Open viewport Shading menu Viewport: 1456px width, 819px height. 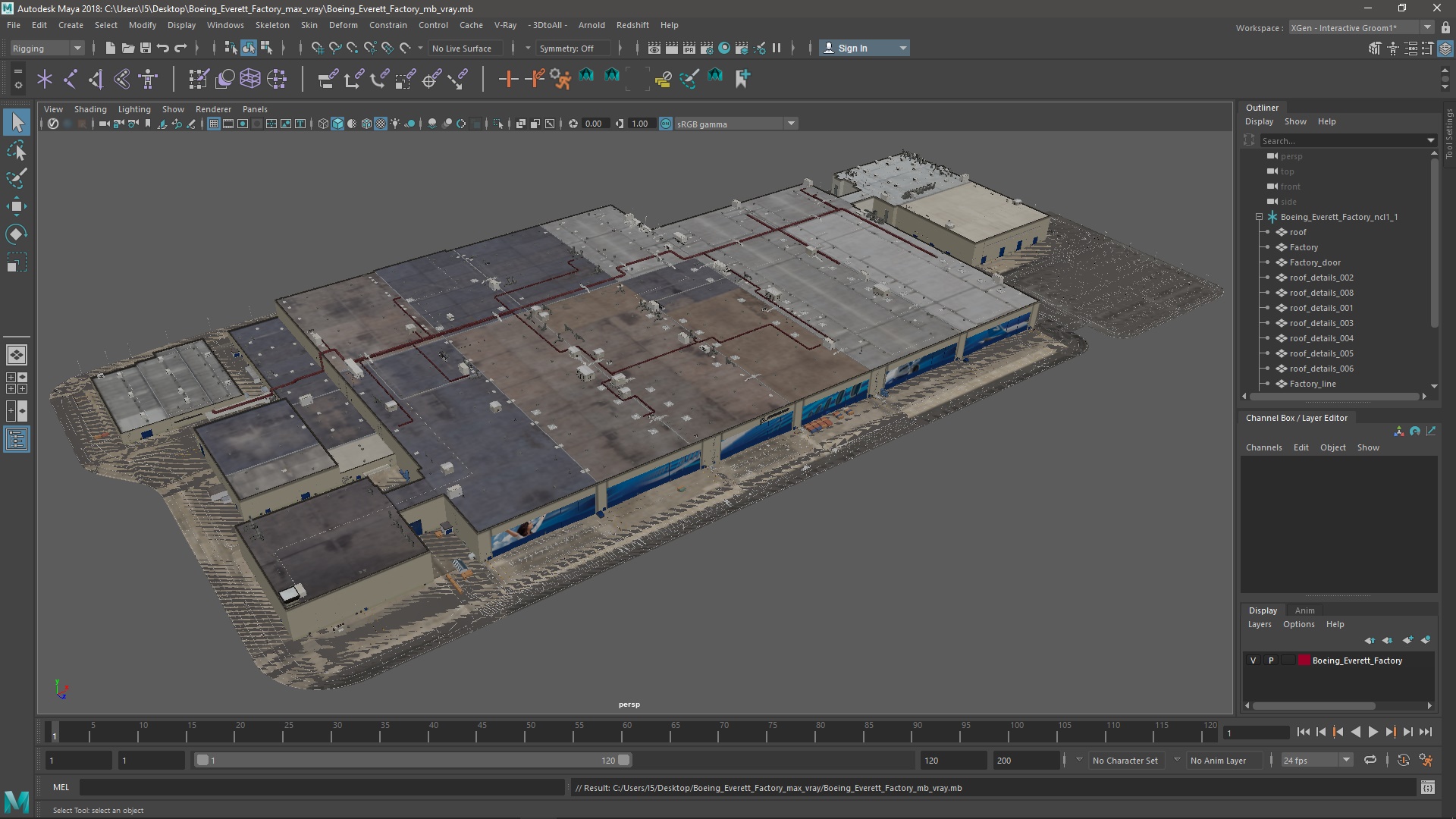tap(90, 109)
